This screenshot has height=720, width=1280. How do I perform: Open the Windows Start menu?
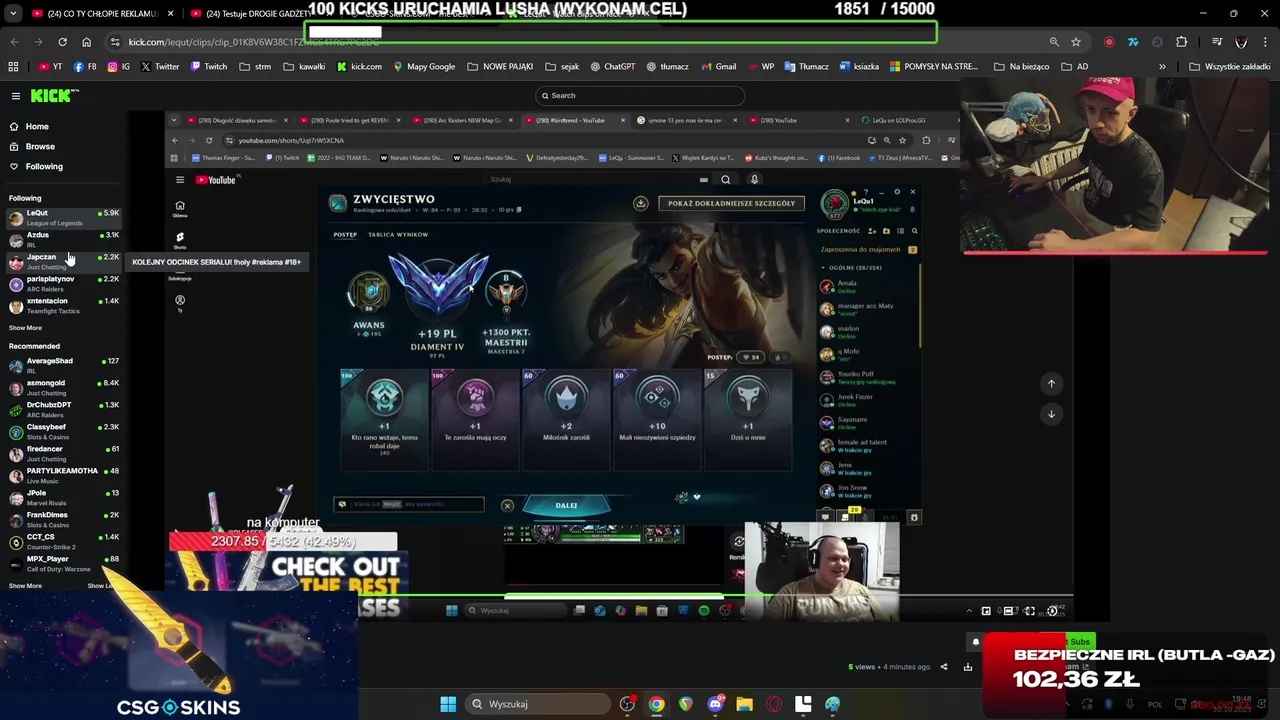pos(448,704)
